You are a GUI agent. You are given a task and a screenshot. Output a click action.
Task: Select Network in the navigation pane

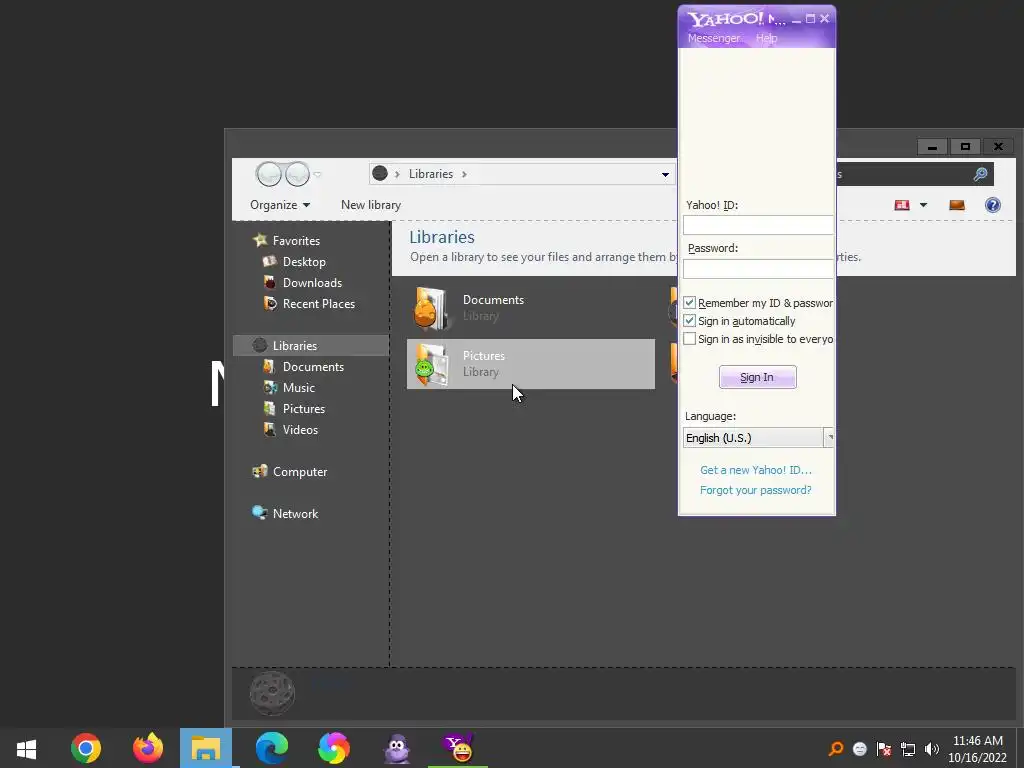tap(295, 514)
